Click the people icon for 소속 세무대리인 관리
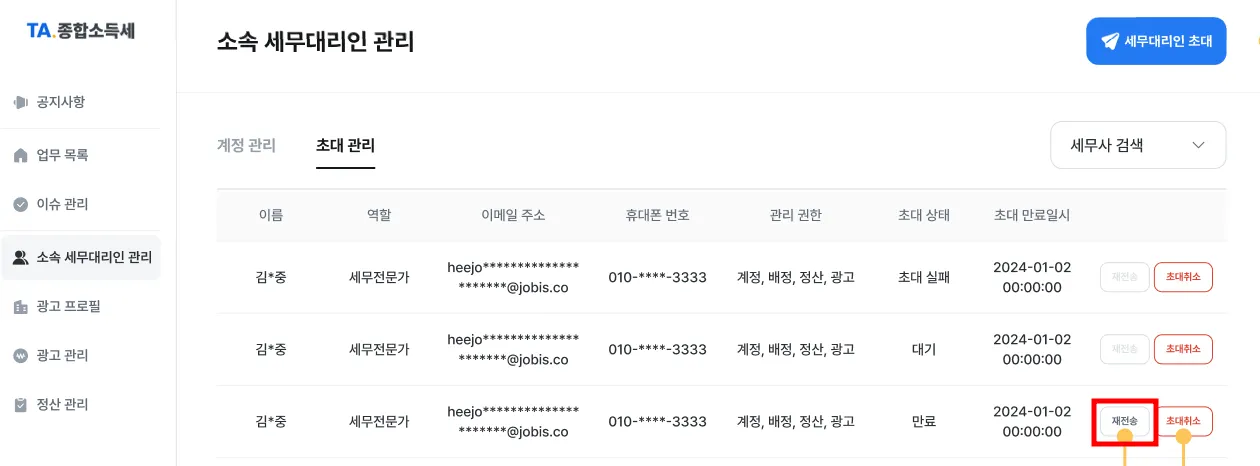Screen dimensions: 1260x466 20,258
